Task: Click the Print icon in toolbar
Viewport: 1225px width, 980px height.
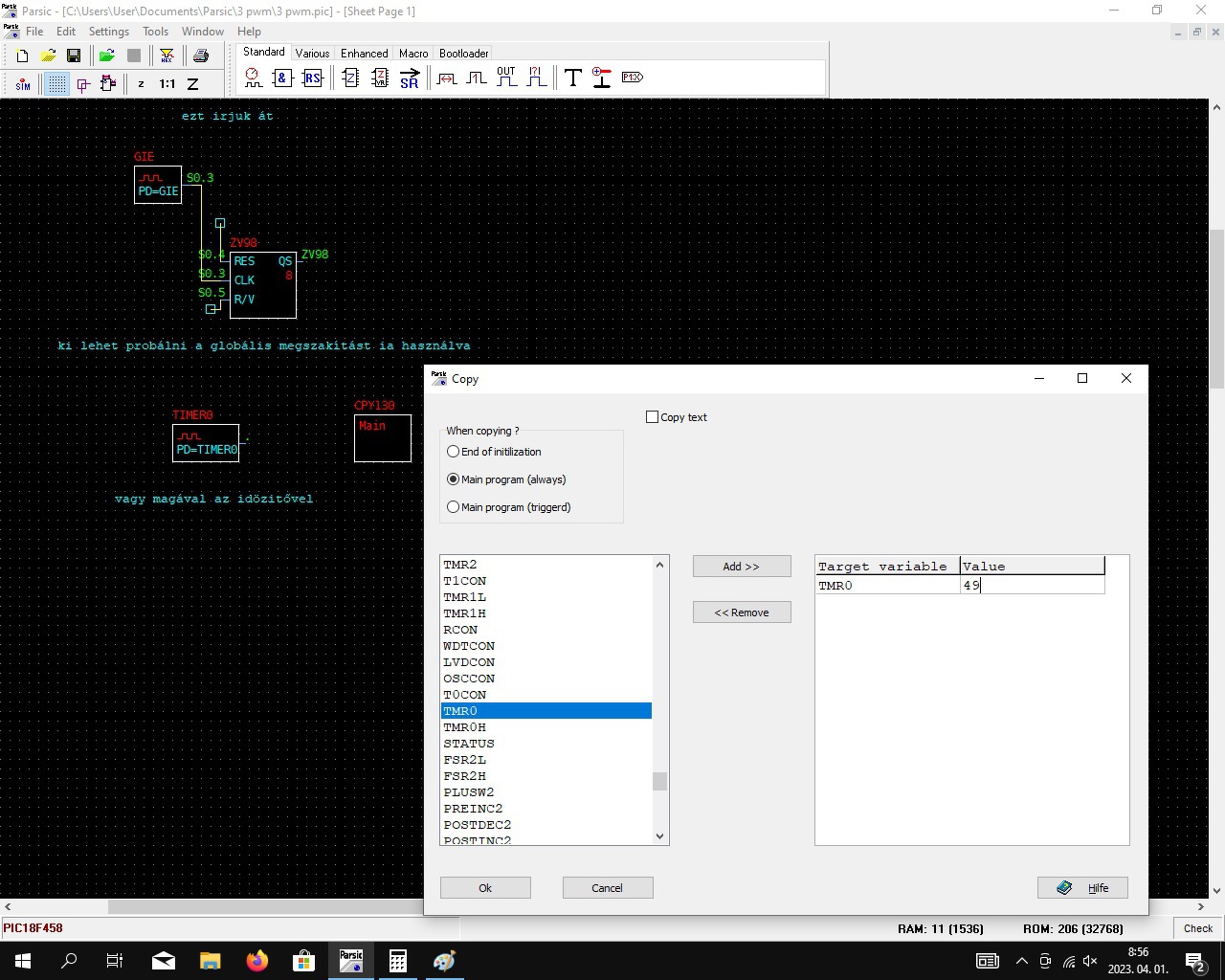Action: (x=201, y=56)
